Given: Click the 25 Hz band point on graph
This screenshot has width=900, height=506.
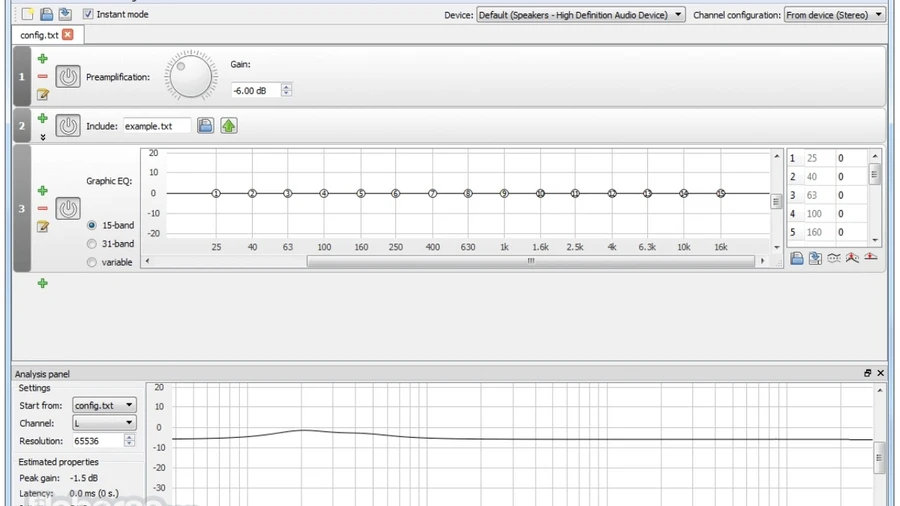Looking at the screenshot, I should pos(216,193).
